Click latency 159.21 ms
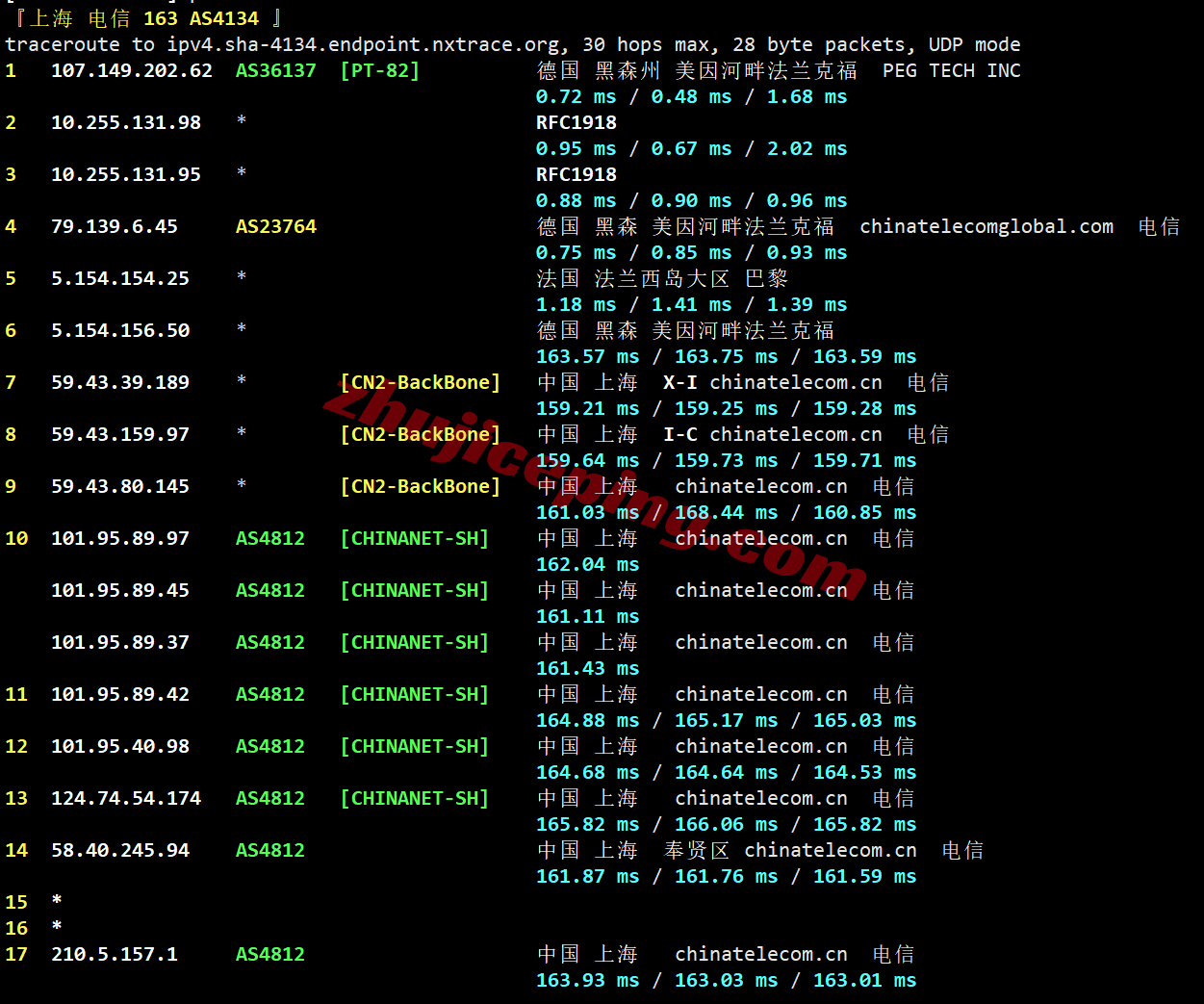Screen dimensions: 1204x1004 [588, 408]
